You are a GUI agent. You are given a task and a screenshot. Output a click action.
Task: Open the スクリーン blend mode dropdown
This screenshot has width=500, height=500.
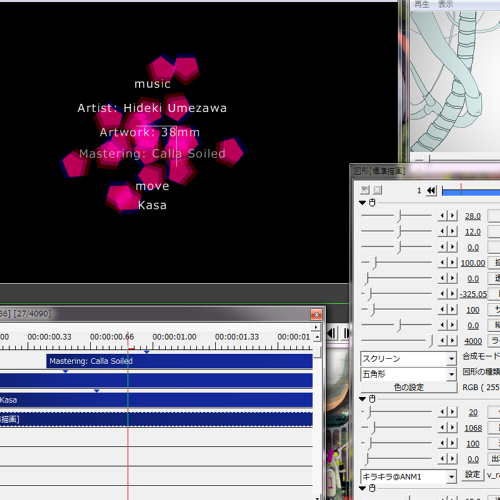(x=408, y=359)
